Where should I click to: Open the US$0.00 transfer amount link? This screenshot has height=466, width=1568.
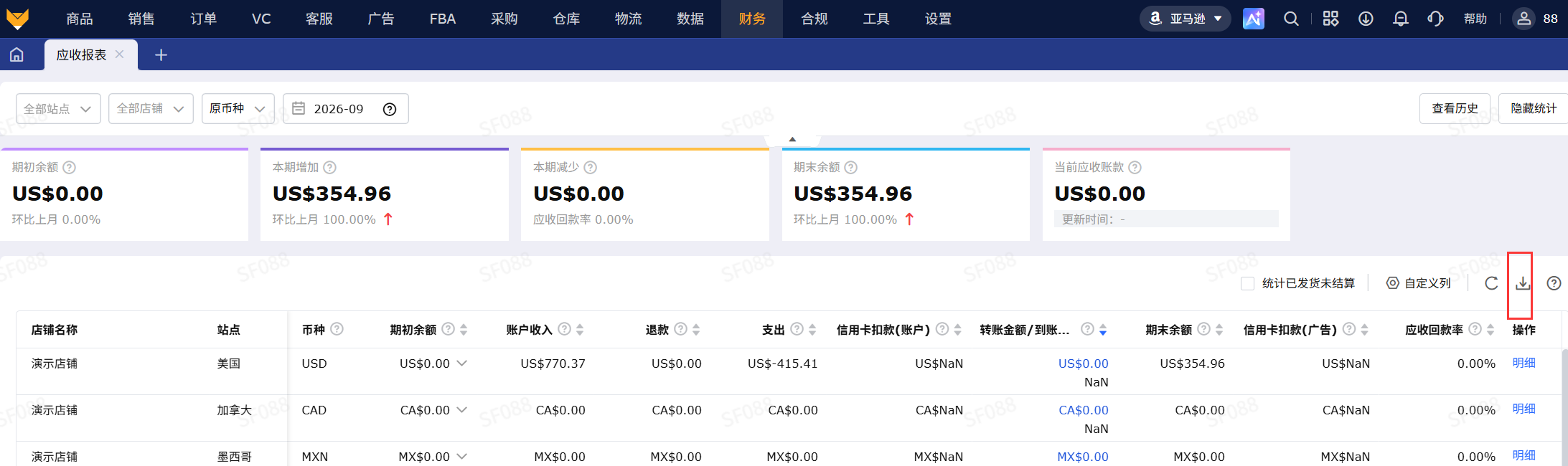coord(1083,363)
